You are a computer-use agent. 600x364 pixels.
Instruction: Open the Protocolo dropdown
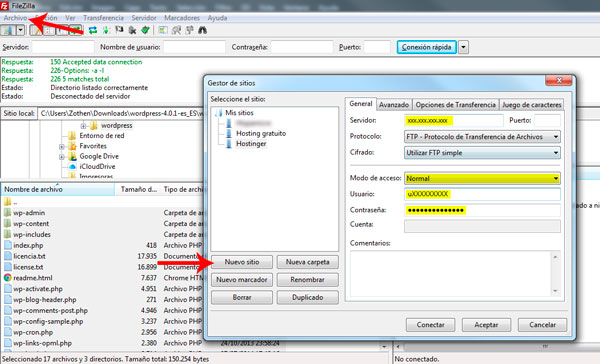click(x=482, y=137)
